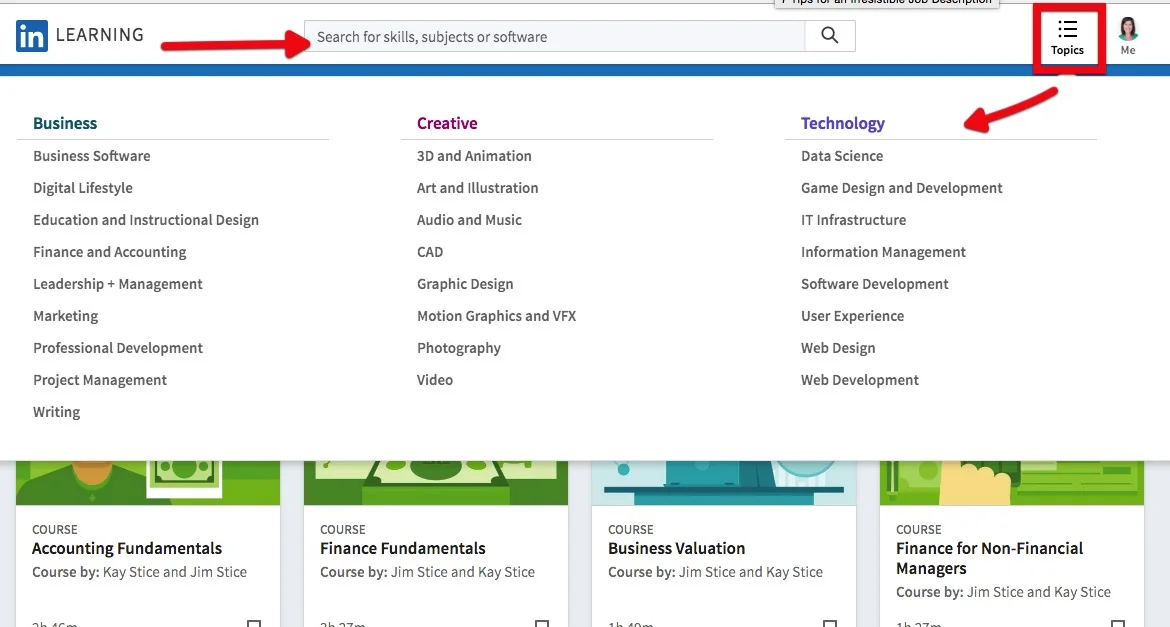Click the Finance Fundamentals course thumbnail
1170x627 pixels.
coord(436,483)
